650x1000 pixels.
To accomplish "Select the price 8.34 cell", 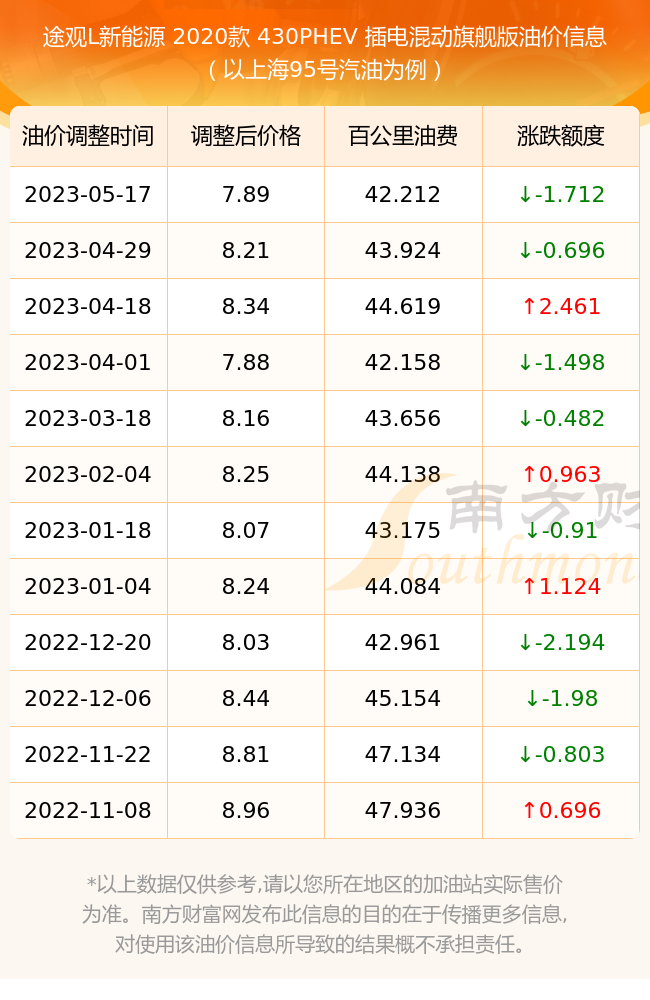I will [246, 307].
